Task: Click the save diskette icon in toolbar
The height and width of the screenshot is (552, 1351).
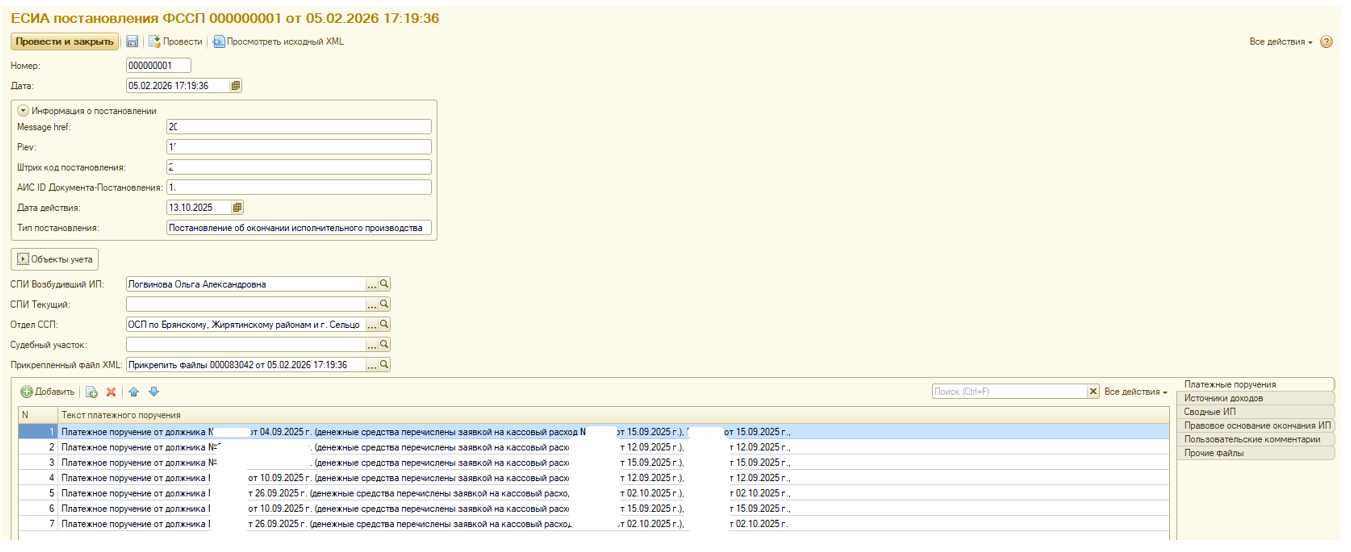Action: (x=131, y=42)
